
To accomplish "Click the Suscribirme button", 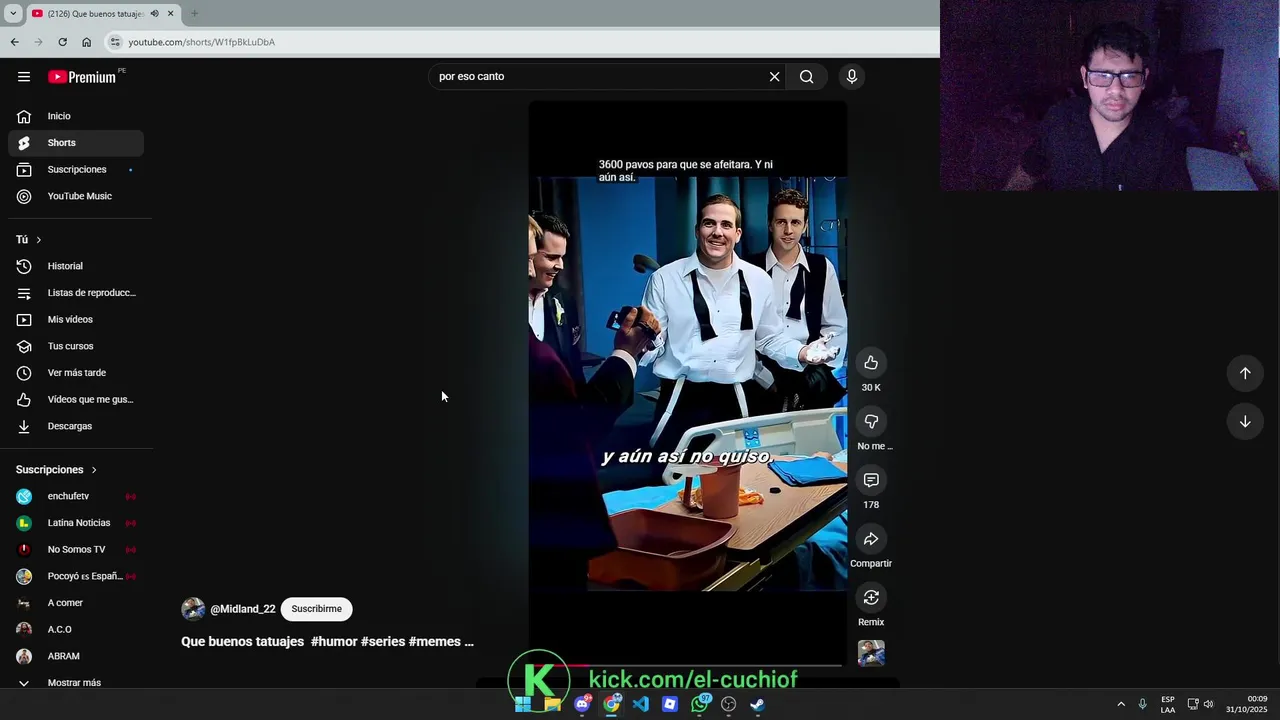I will (x=317, y=609).
